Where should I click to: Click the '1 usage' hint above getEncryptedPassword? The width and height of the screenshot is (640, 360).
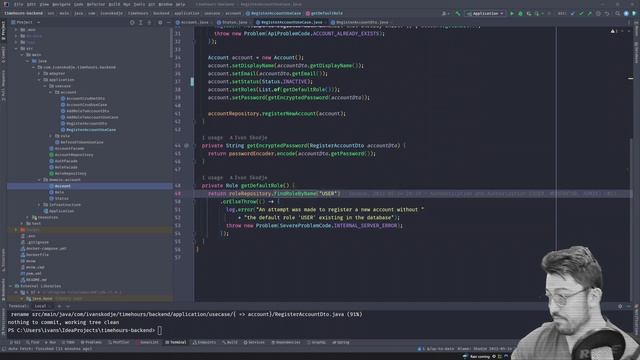click(x=212, y=138)
